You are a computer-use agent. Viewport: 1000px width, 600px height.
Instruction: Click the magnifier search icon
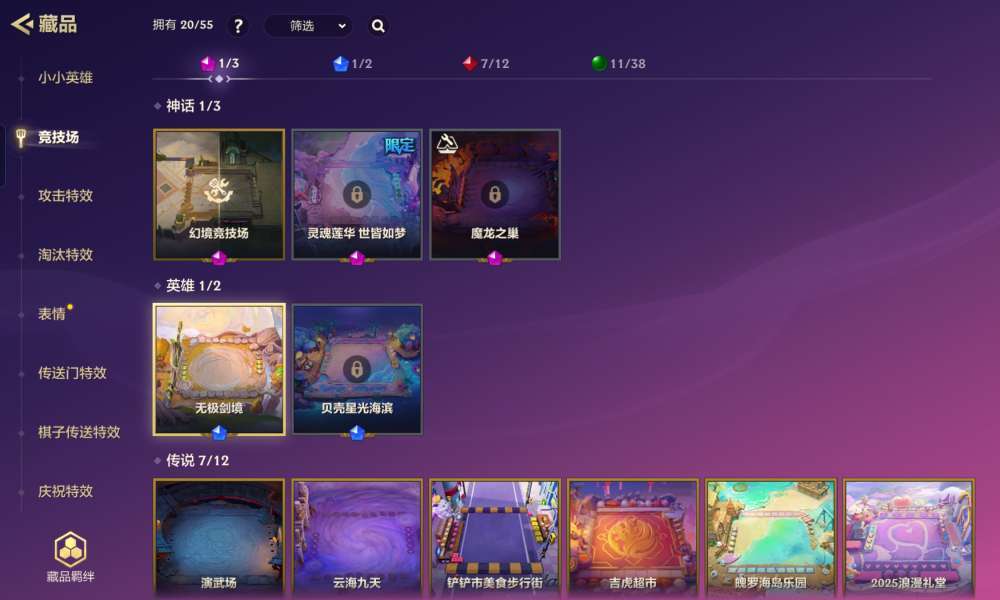[378, 26]
